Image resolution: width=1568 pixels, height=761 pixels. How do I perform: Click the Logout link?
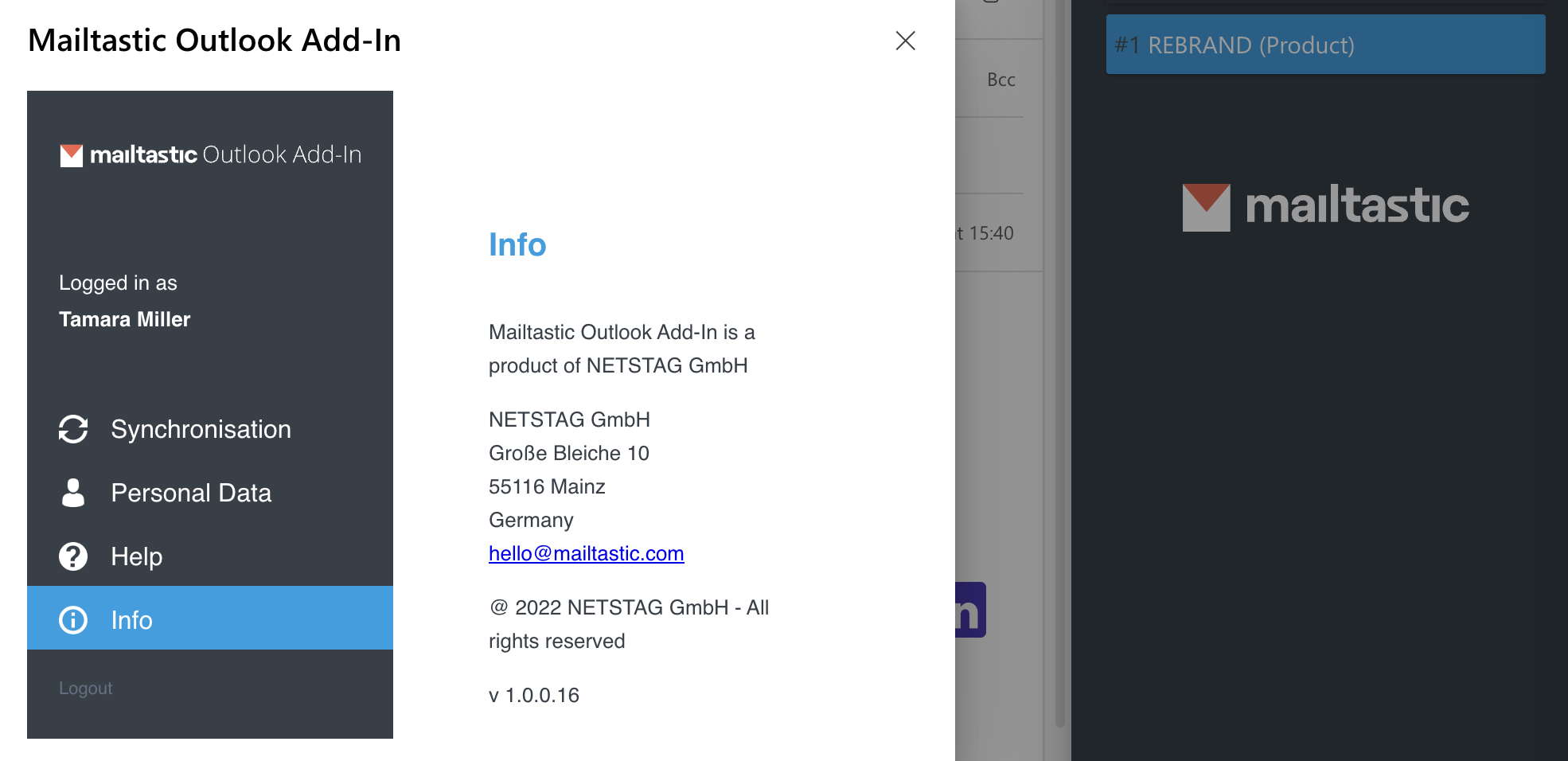(x=86, y=689)
